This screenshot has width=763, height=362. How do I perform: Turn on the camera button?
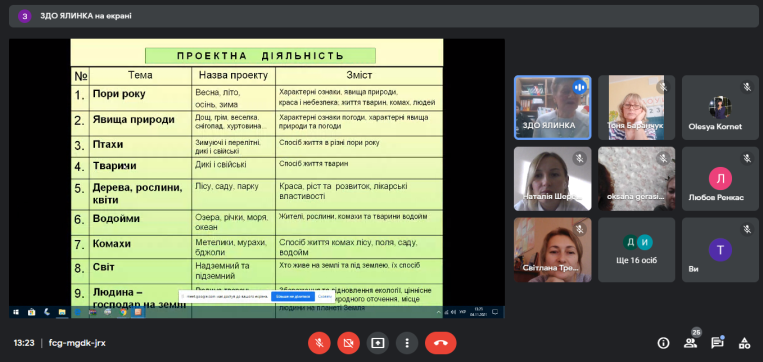coord(348,343)
